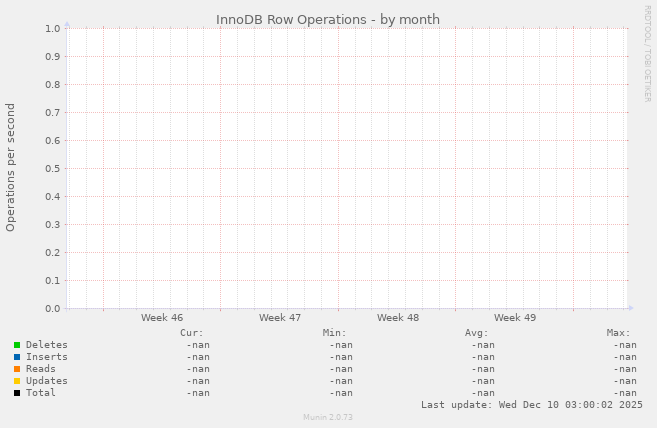
Task: Click the 0.0 y-axis value
Action: 53,309
